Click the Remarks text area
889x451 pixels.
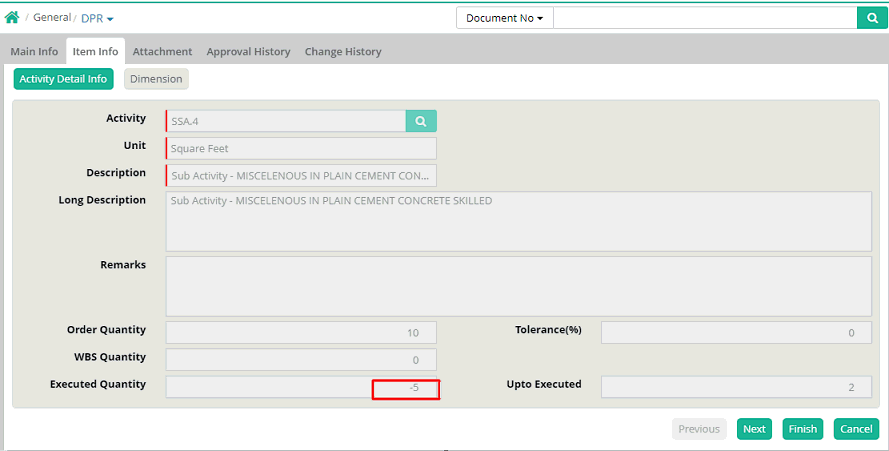[517, 286]
